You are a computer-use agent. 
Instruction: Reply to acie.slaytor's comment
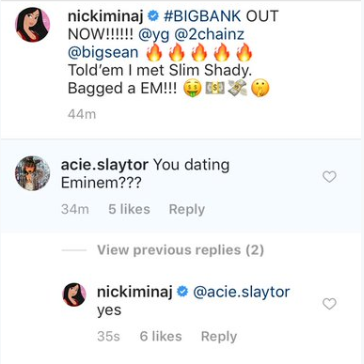187,209
